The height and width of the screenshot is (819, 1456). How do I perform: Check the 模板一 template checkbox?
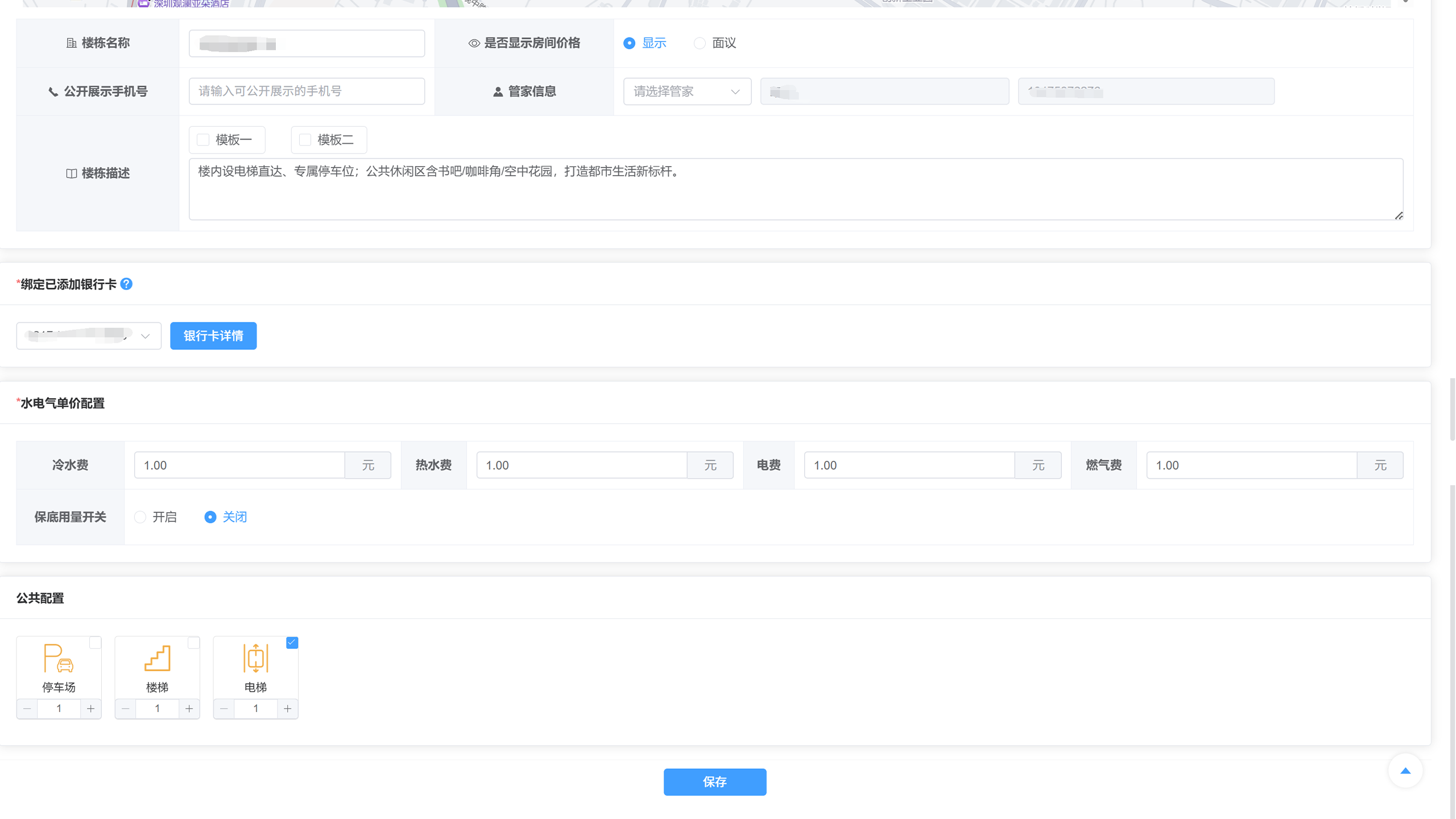click(x=203, y=140)
